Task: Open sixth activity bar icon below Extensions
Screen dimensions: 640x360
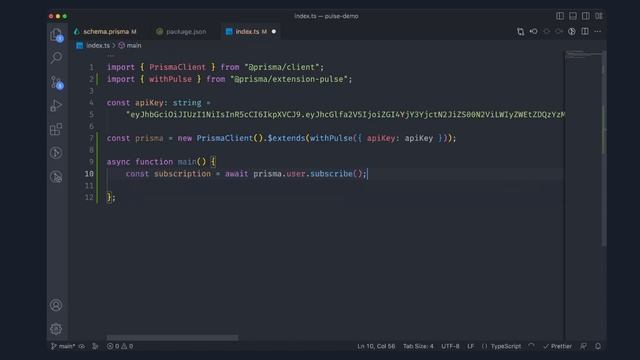Action: (x=56, y=153)
